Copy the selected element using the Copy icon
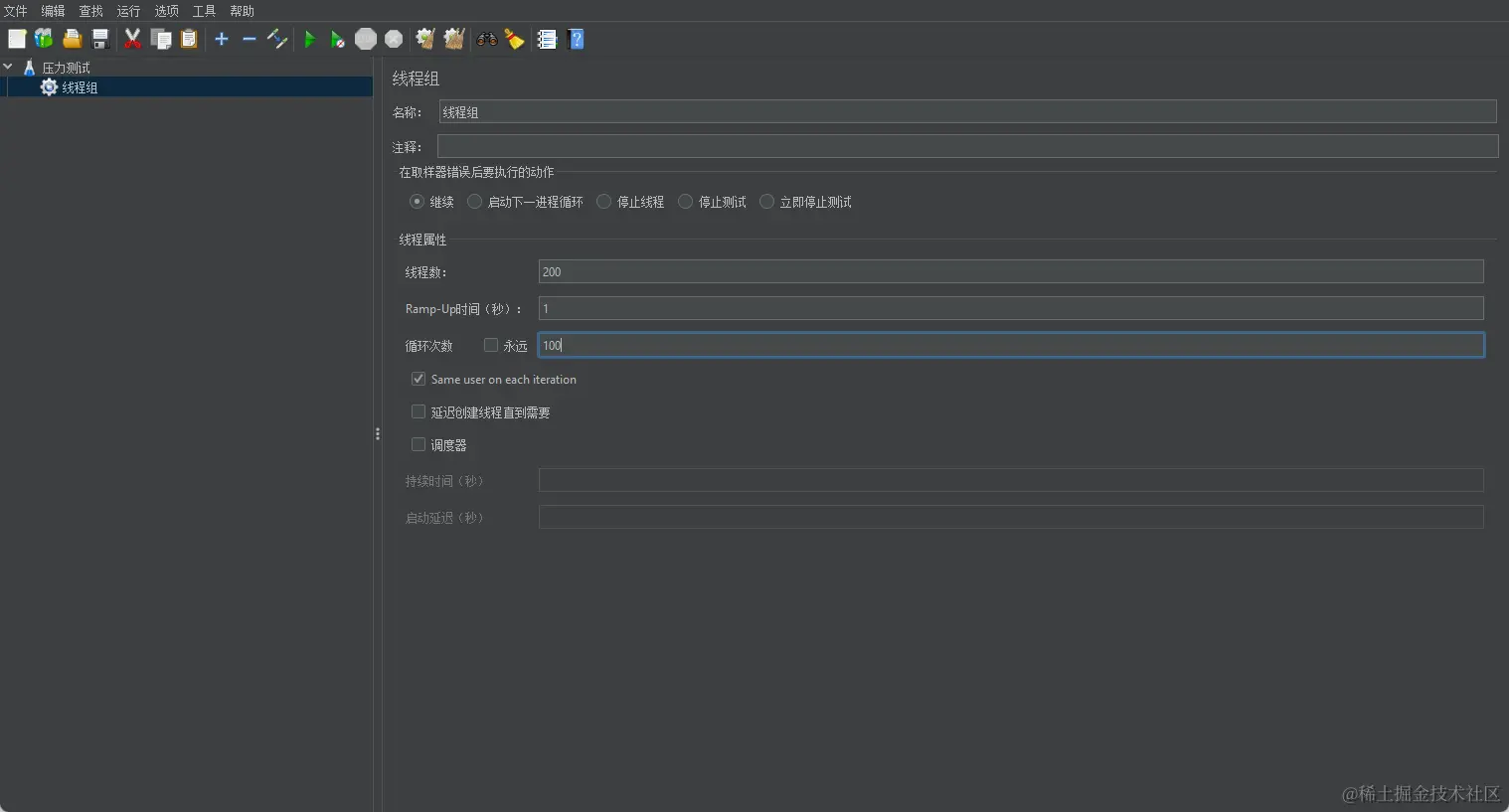This screenshot has height=812, width=1509. point(161,39)
